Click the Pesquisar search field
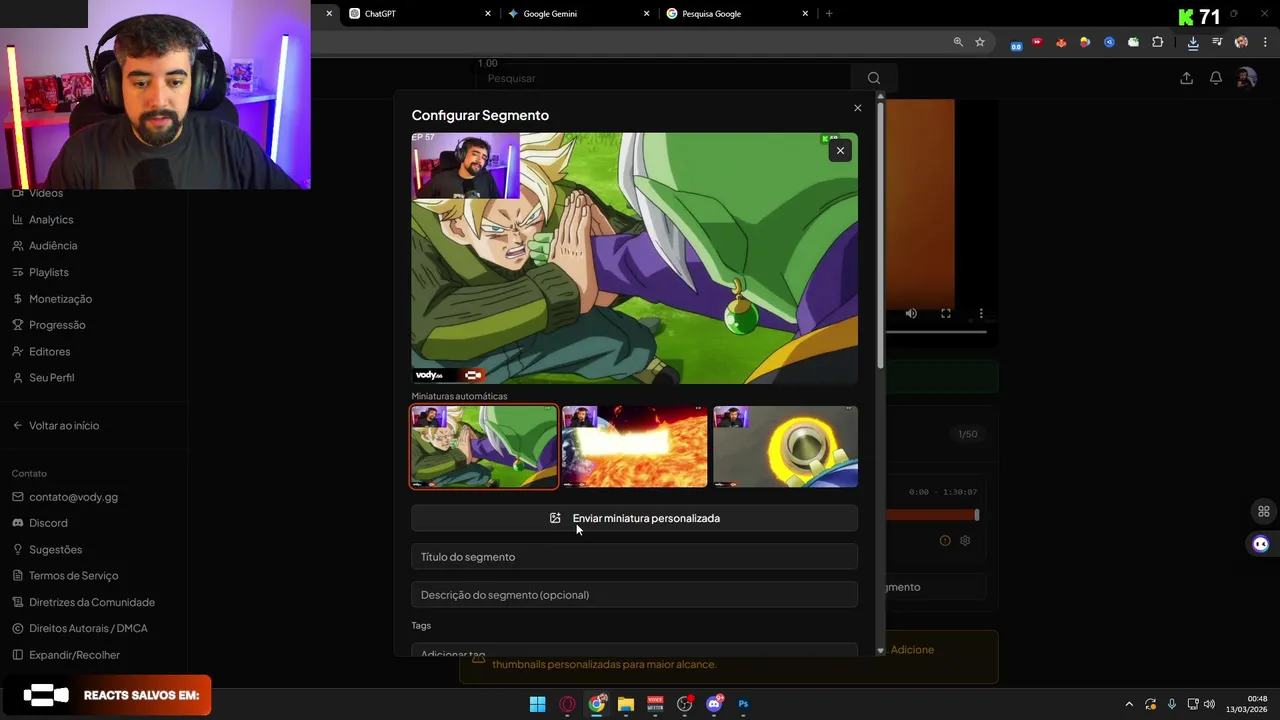 [x=665, y=78]
